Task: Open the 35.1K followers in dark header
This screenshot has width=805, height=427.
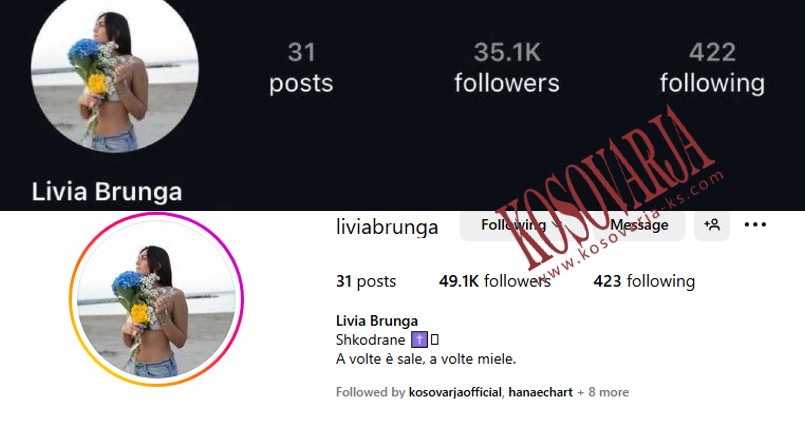Action: click(507, 68)
